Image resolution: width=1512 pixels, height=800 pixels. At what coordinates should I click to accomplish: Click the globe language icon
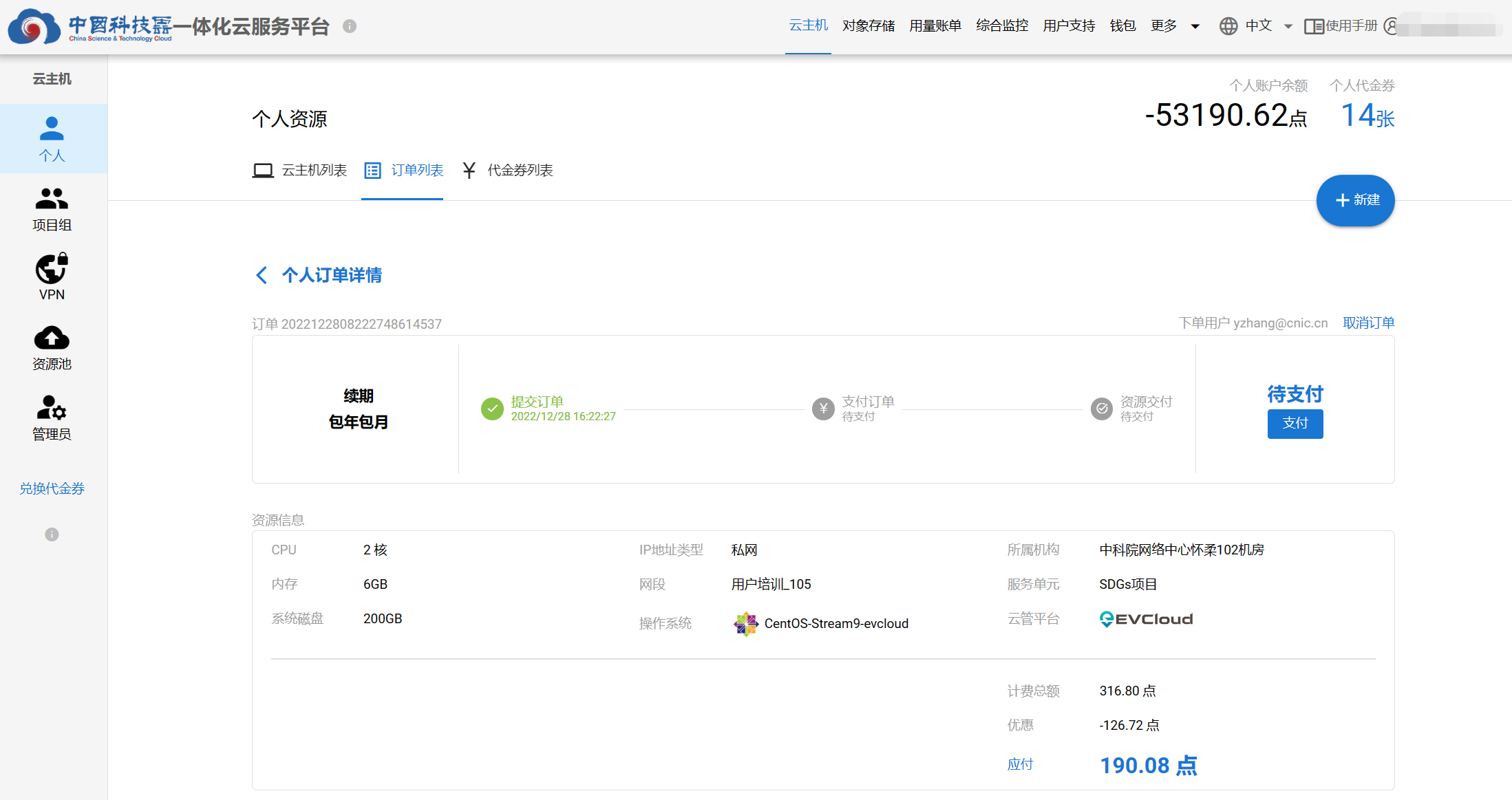tap(1228, 26)
